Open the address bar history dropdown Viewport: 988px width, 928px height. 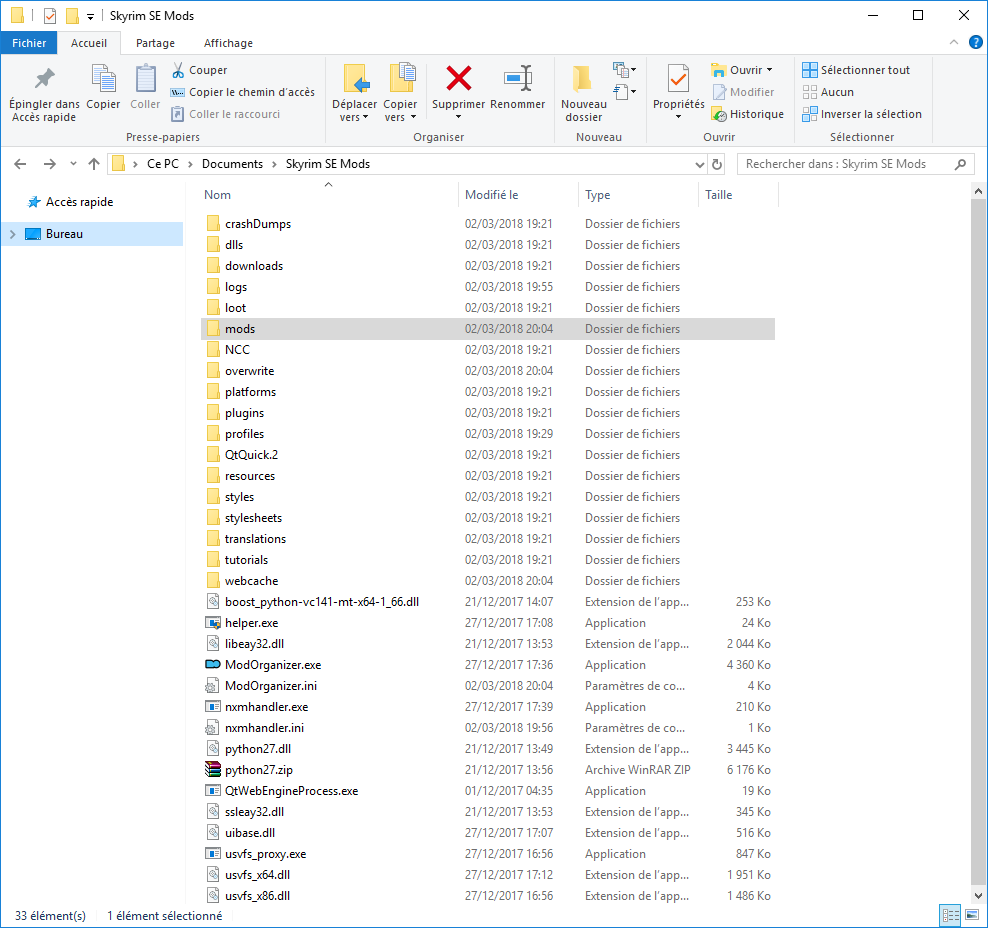click(x=699, y=164)
